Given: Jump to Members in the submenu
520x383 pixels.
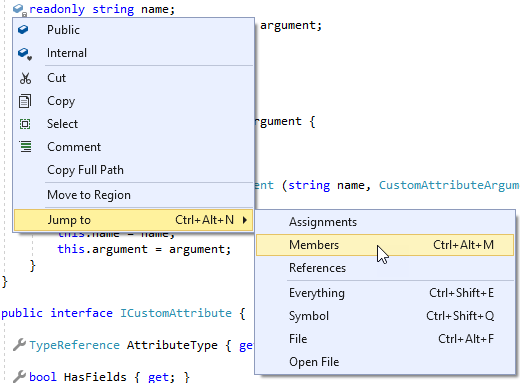Looking at the screenshot, I should coord(385,245).
